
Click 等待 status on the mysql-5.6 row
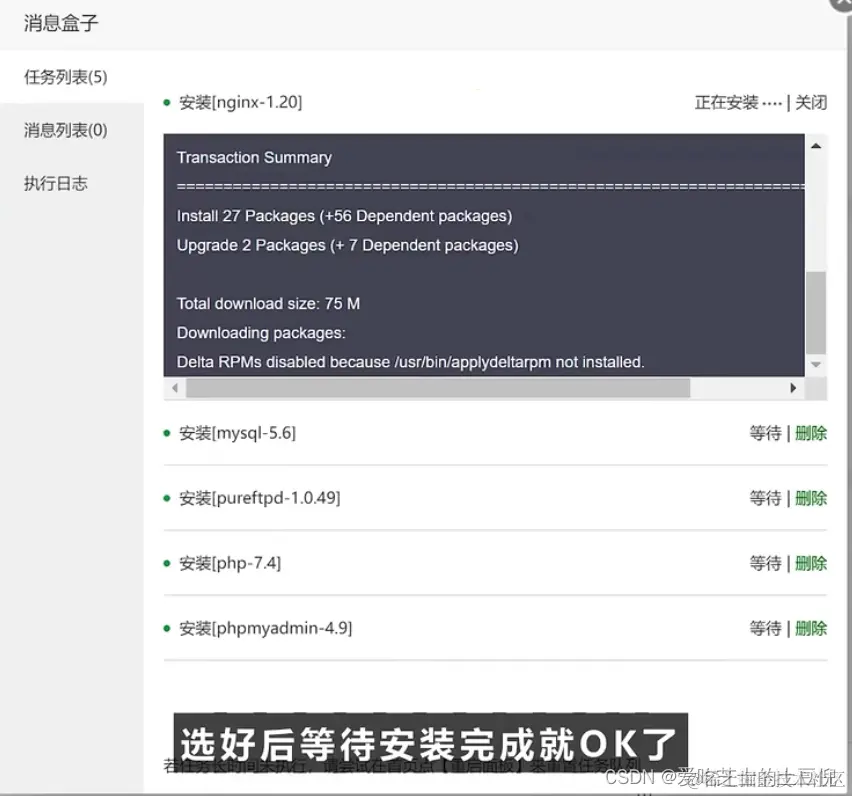point(766,434)
